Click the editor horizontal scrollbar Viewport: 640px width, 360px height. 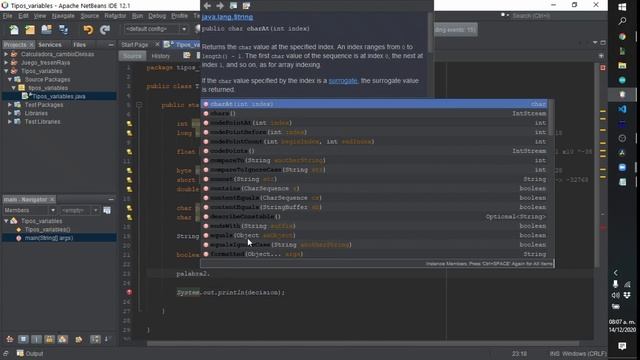(x=362, y=344)
